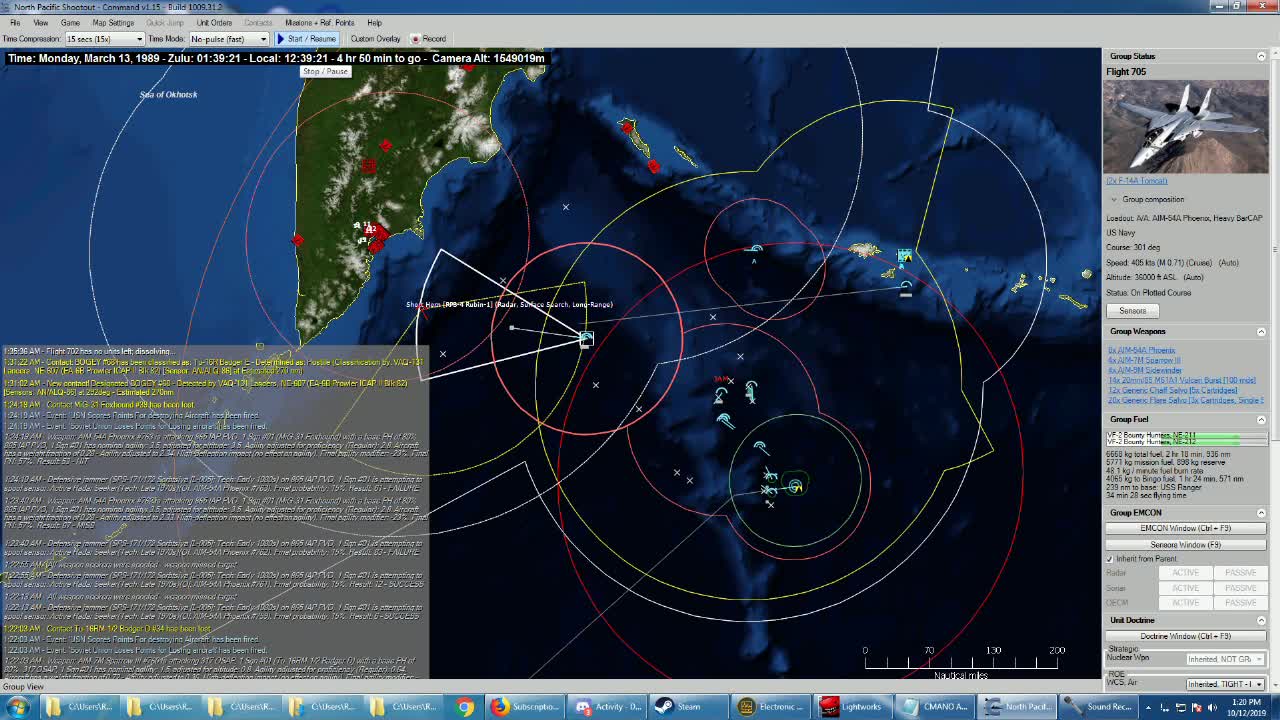The height and width of the screenshot is (720, 1280).
Task: Click the F-14A Tomcat aircraft photo
Action: pos(1185,126)
